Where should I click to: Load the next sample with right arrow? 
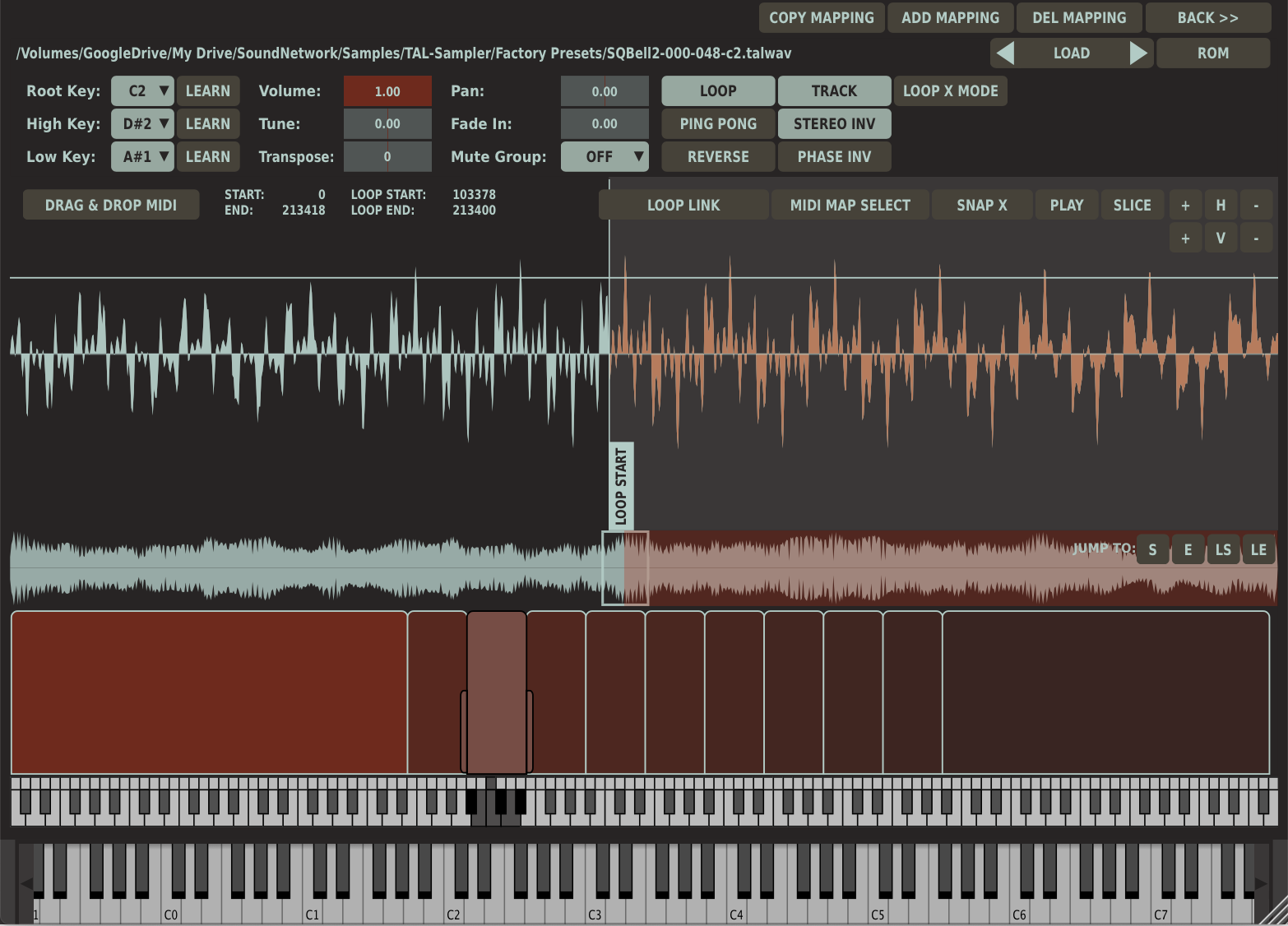1138,53
